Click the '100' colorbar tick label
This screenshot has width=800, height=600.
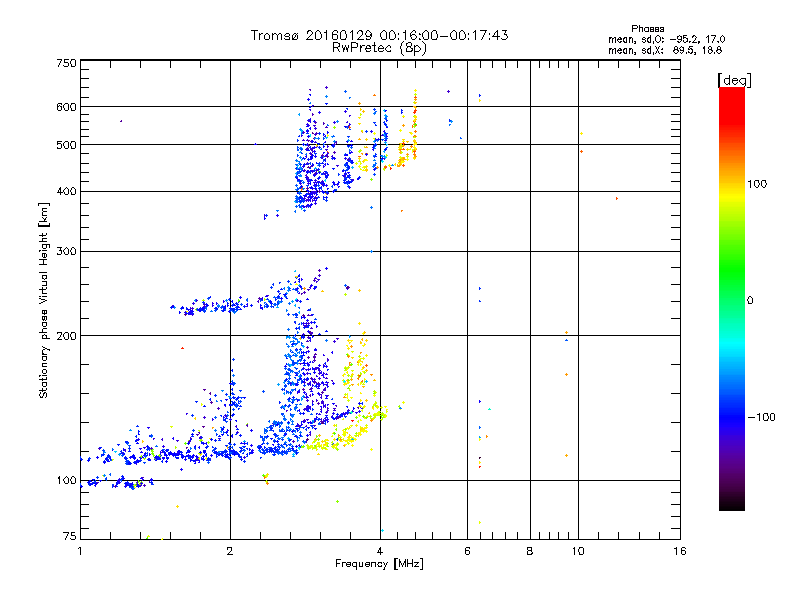(x=757, y=184)
